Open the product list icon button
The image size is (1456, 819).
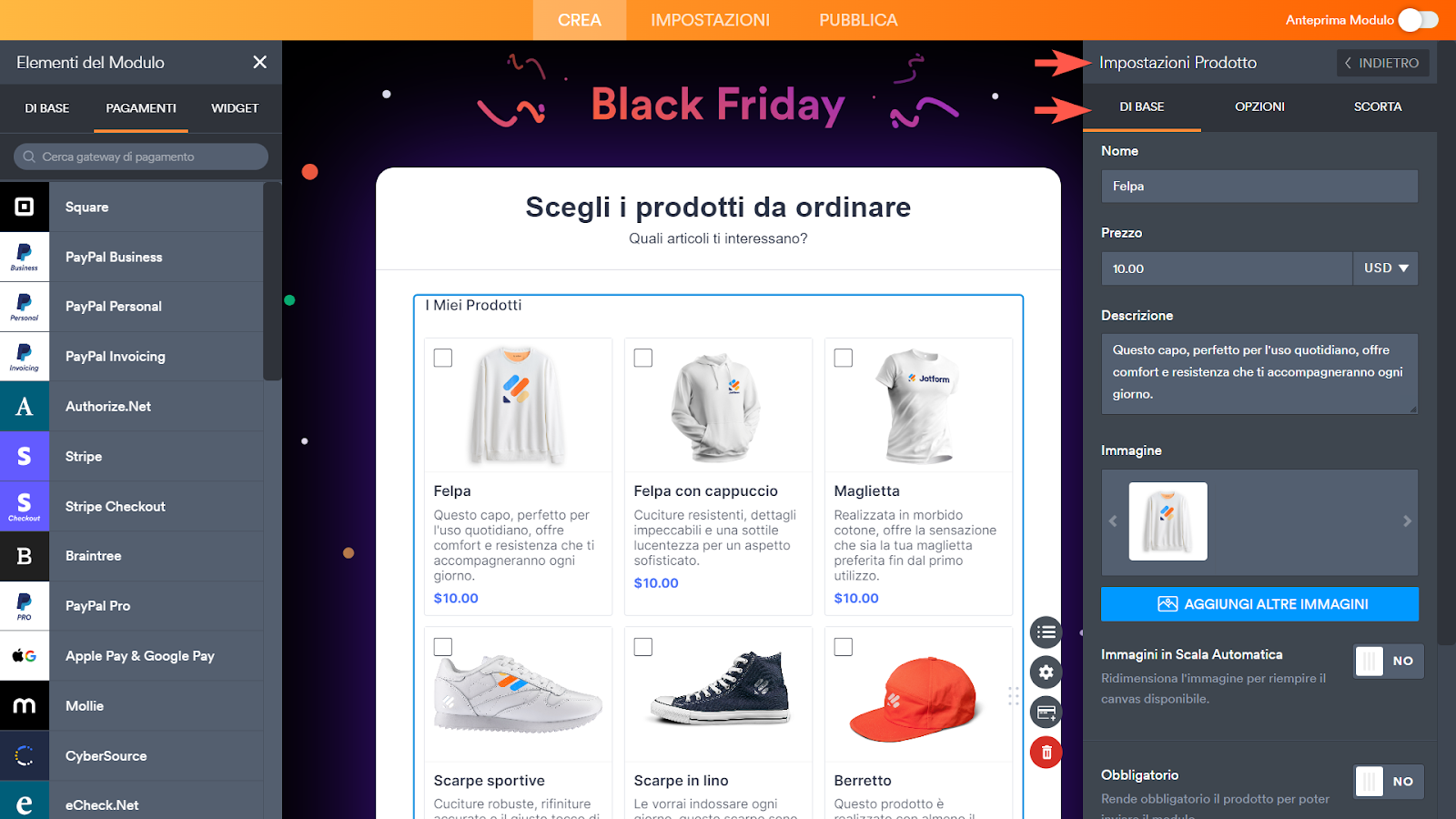[x=1046, y=632]
